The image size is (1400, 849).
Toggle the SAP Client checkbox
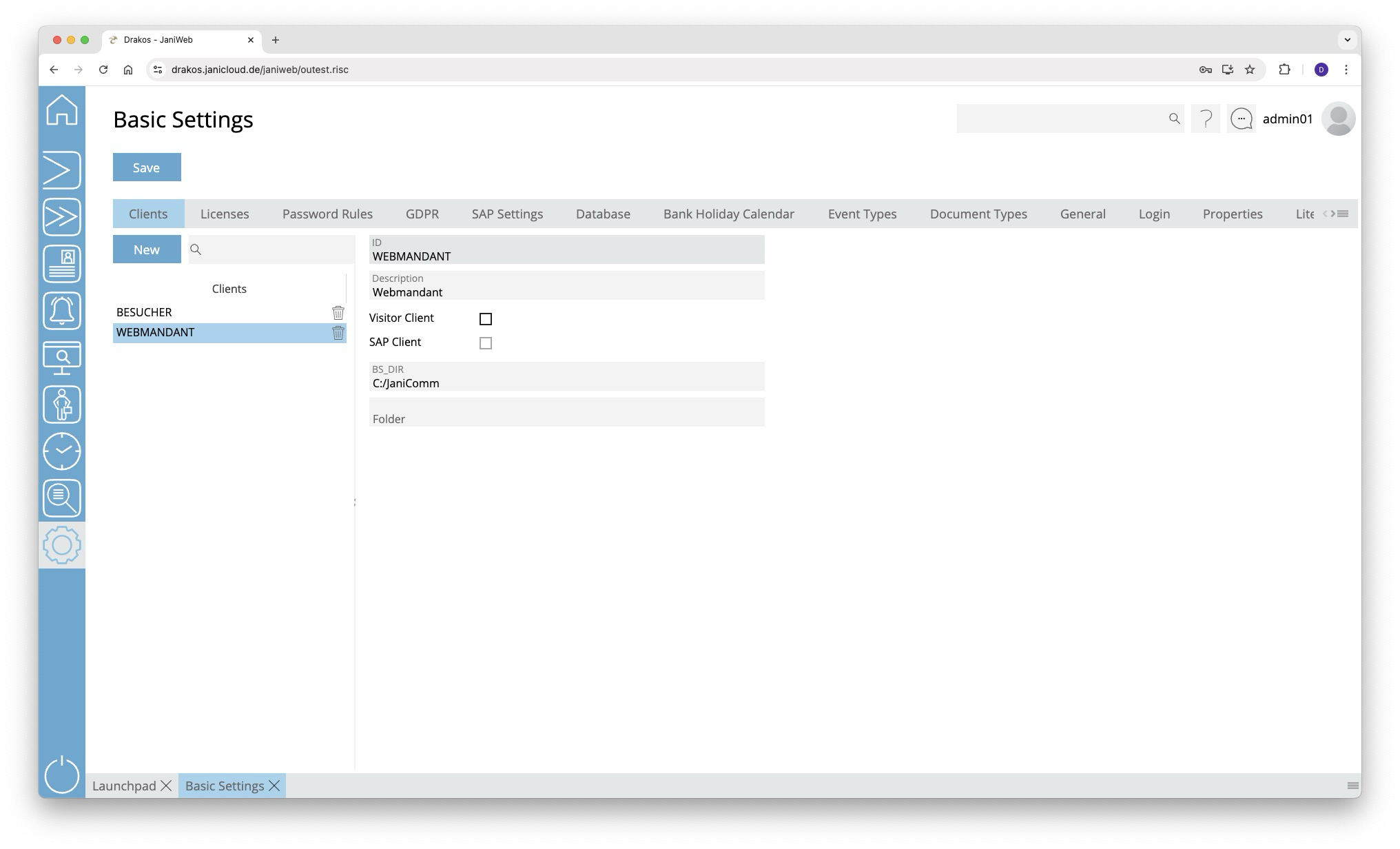pyautogui.click(x=486, y=343)
